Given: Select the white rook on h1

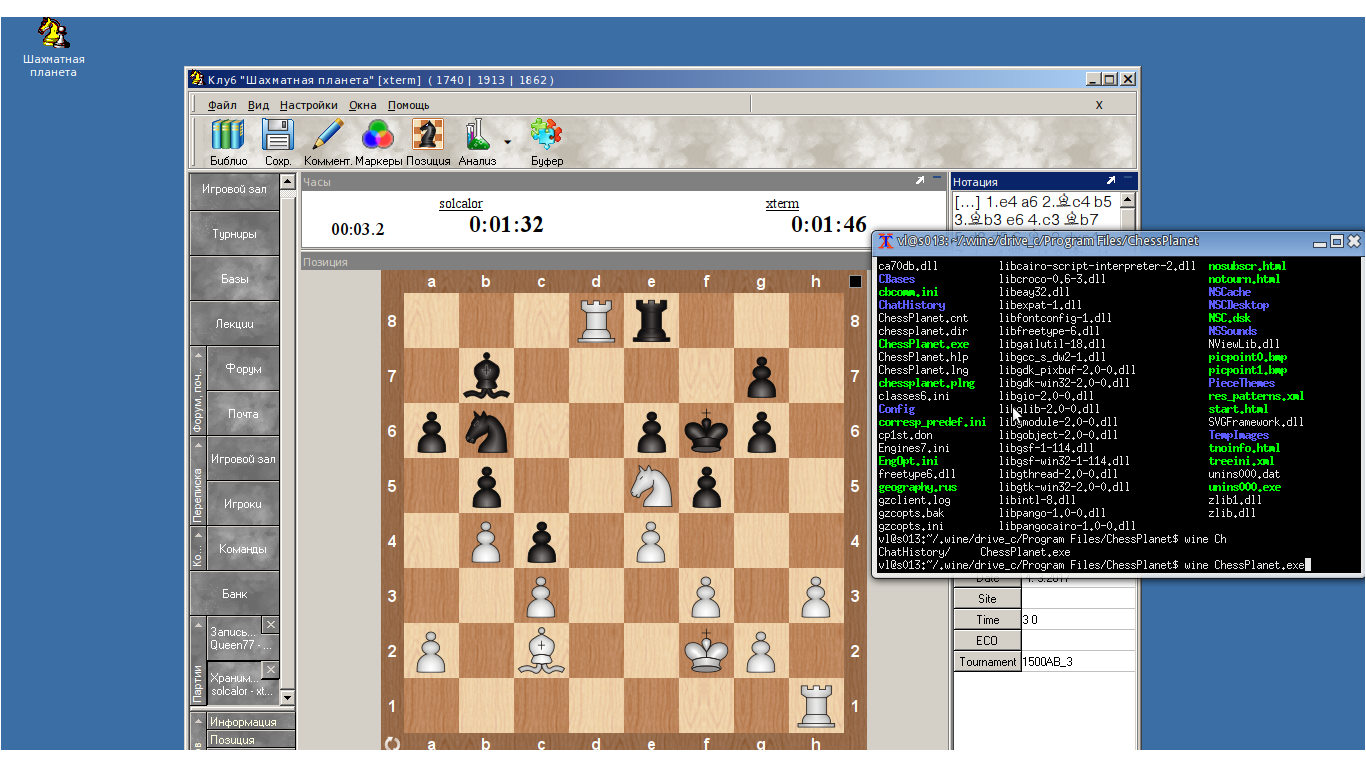Looking at the screenshot, I should pyautogui.click(x=817, y=705).
